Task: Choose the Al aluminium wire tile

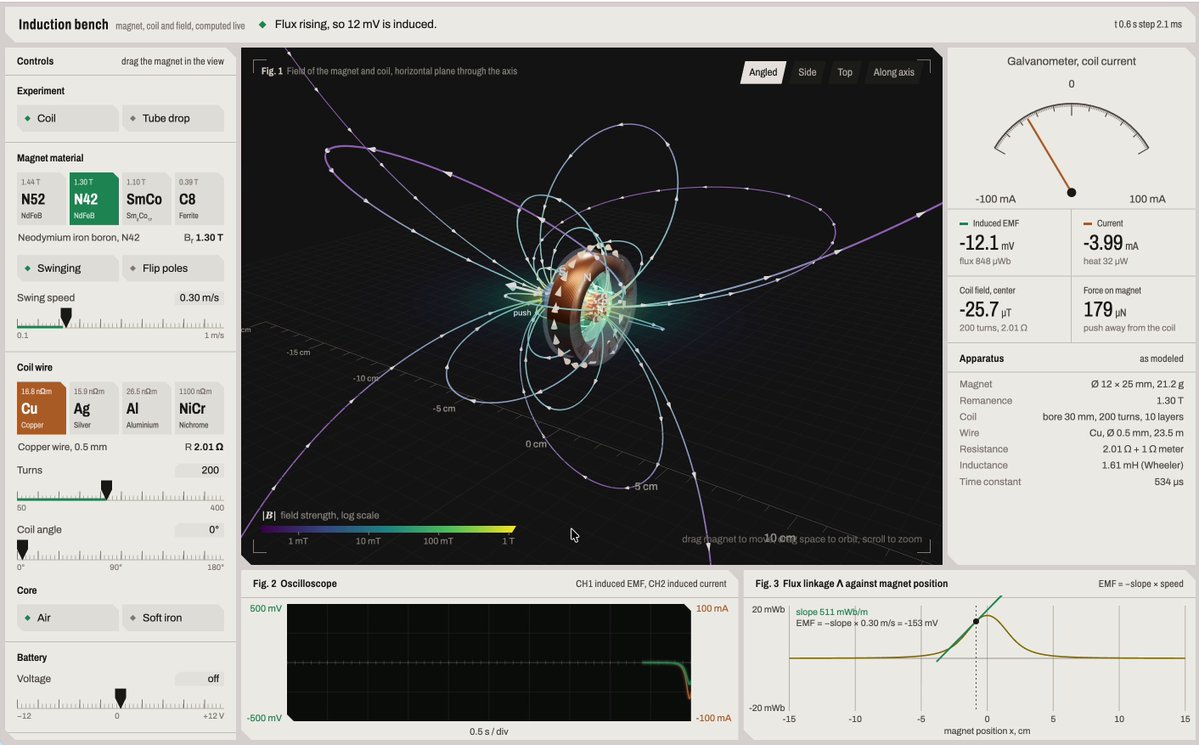Action: click(x=146, y=408)
